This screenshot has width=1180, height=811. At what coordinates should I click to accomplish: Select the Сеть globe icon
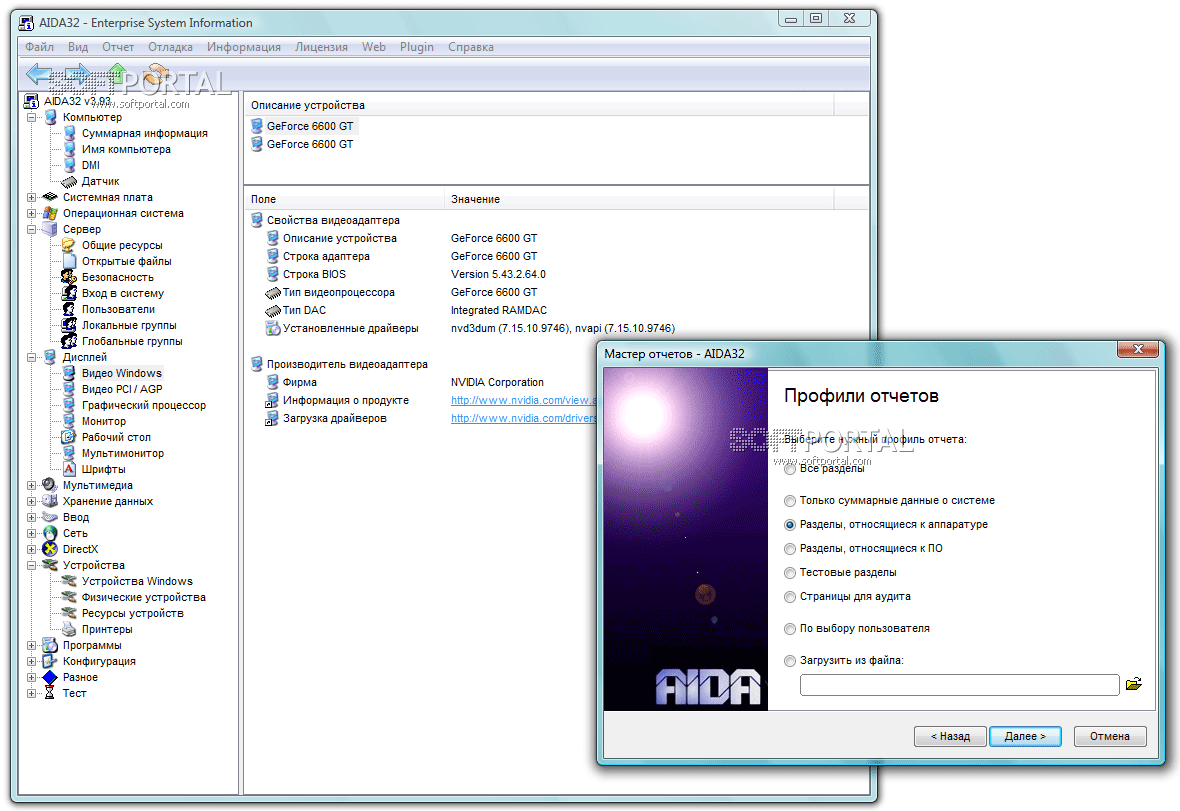50,533
